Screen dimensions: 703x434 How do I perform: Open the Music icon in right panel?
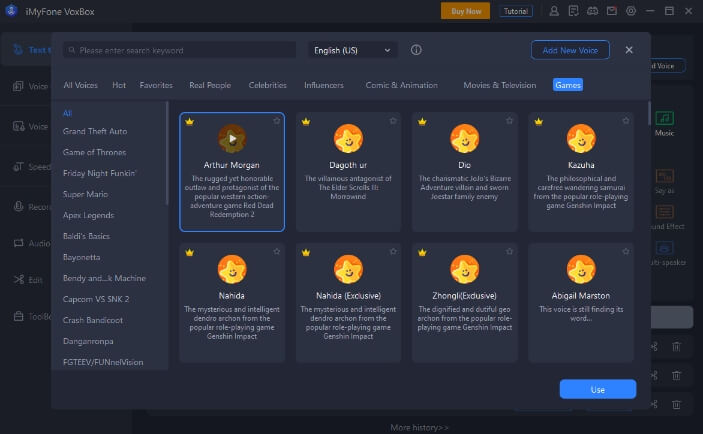click(x=664, y=118)
